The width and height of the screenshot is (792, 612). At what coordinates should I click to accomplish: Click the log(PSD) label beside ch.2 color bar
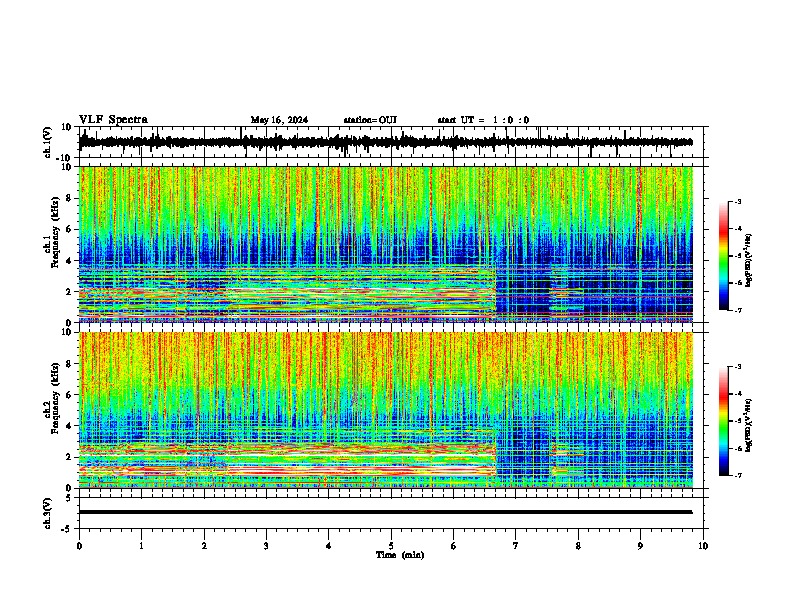coord(748,425)
